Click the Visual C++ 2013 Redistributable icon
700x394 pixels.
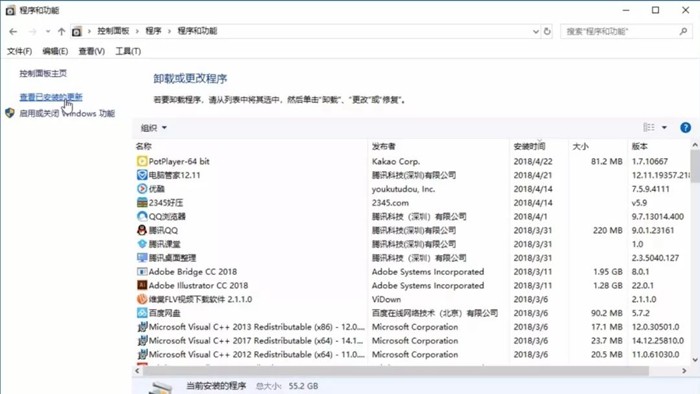tap(142, 327)
